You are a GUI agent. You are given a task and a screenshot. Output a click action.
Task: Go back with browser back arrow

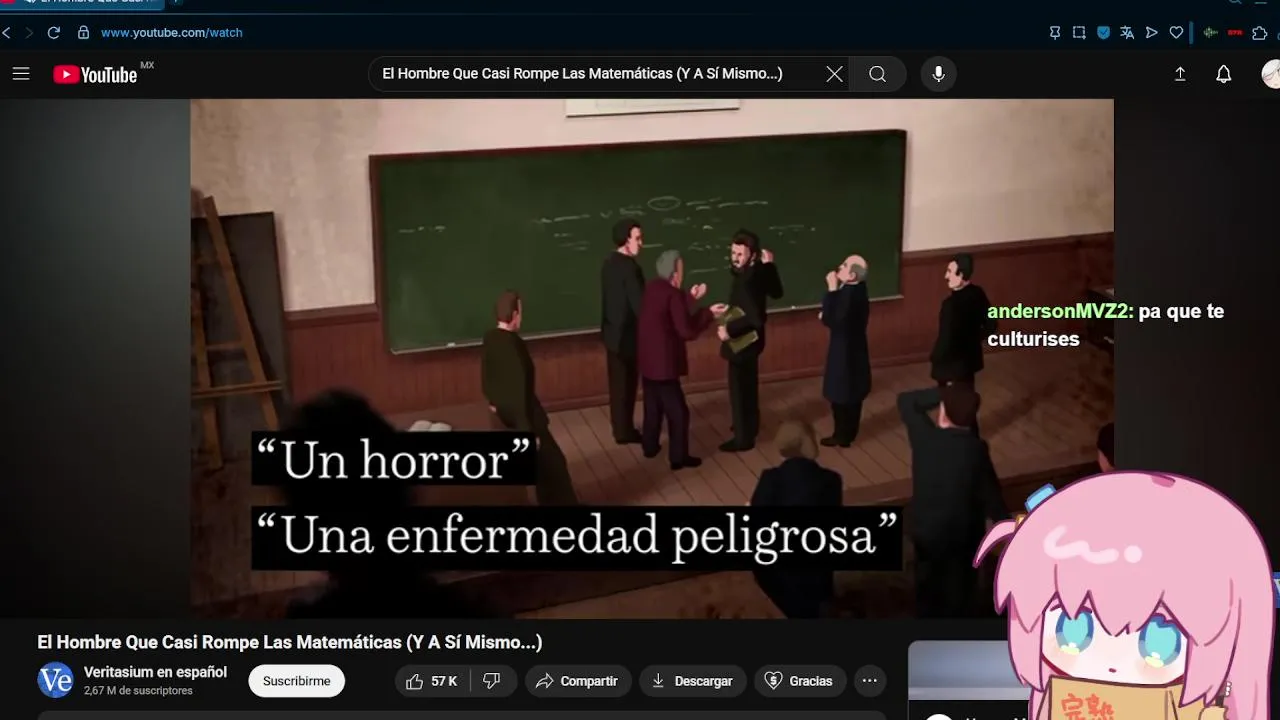(x=7, y=33)
